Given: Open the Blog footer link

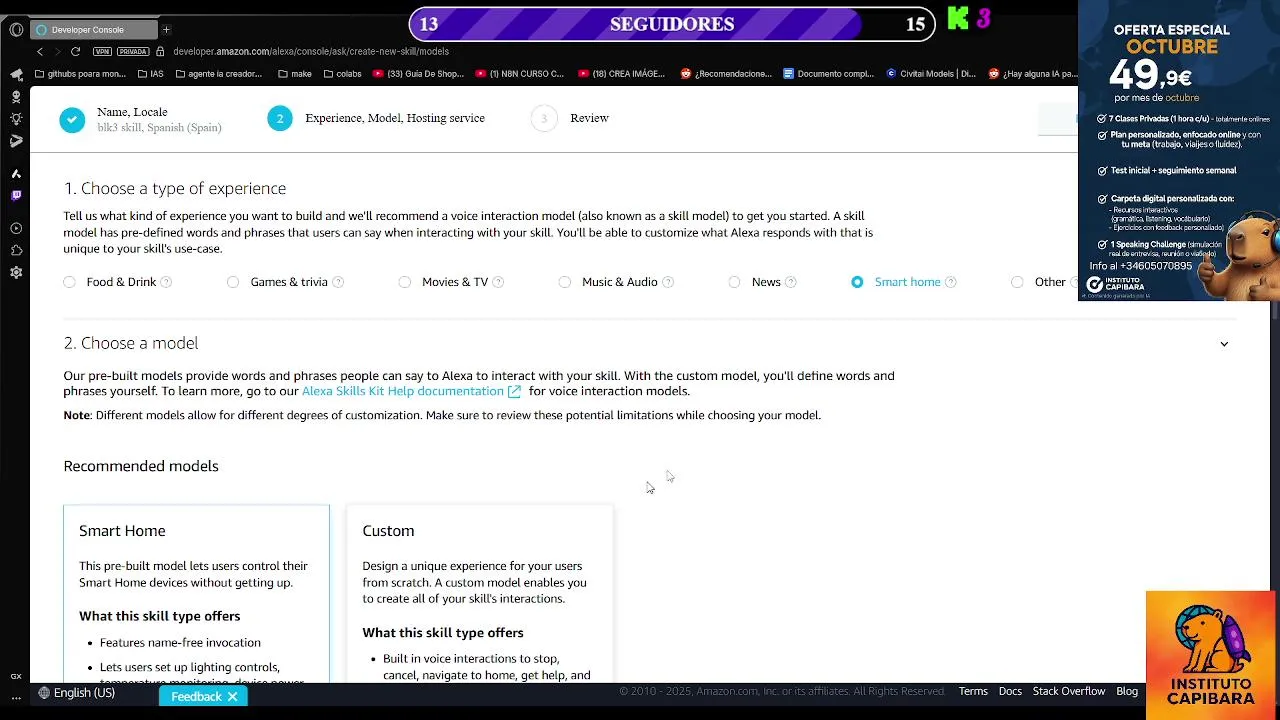Looking at the screenshot, I should pyautogui.click(x=1127, y=691).
